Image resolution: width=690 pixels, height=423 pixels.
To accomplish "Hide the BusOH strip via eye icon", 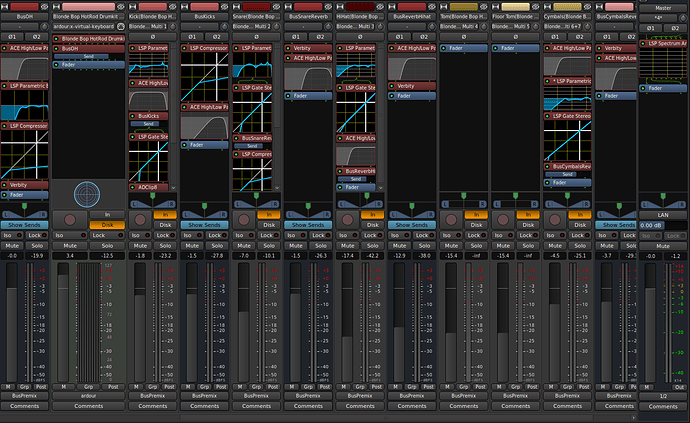I will coord(46,5).
